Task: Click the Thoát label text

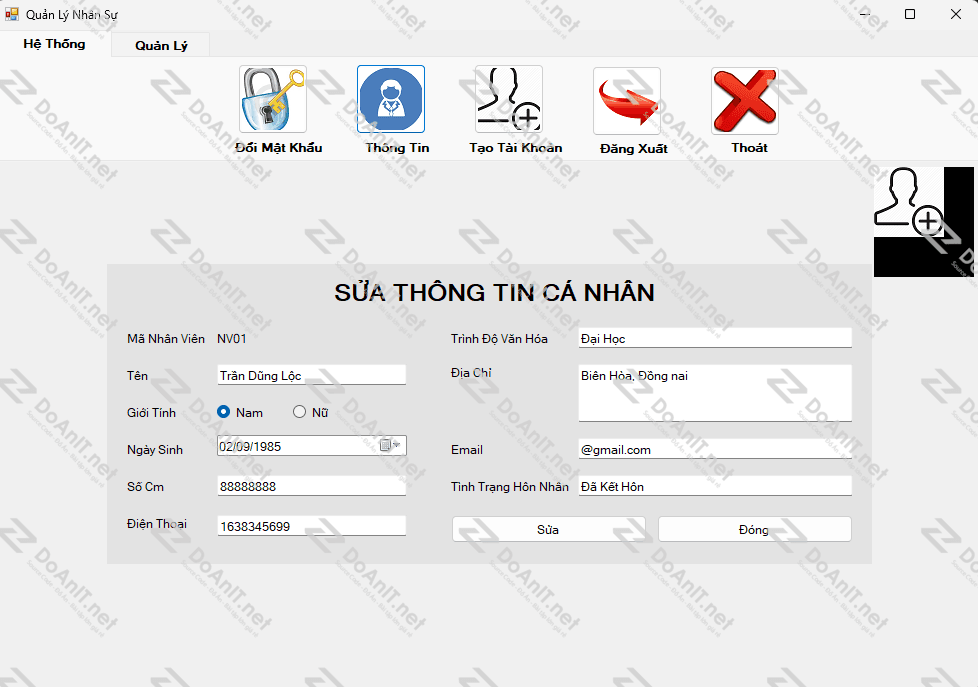Action: [750, 148]
